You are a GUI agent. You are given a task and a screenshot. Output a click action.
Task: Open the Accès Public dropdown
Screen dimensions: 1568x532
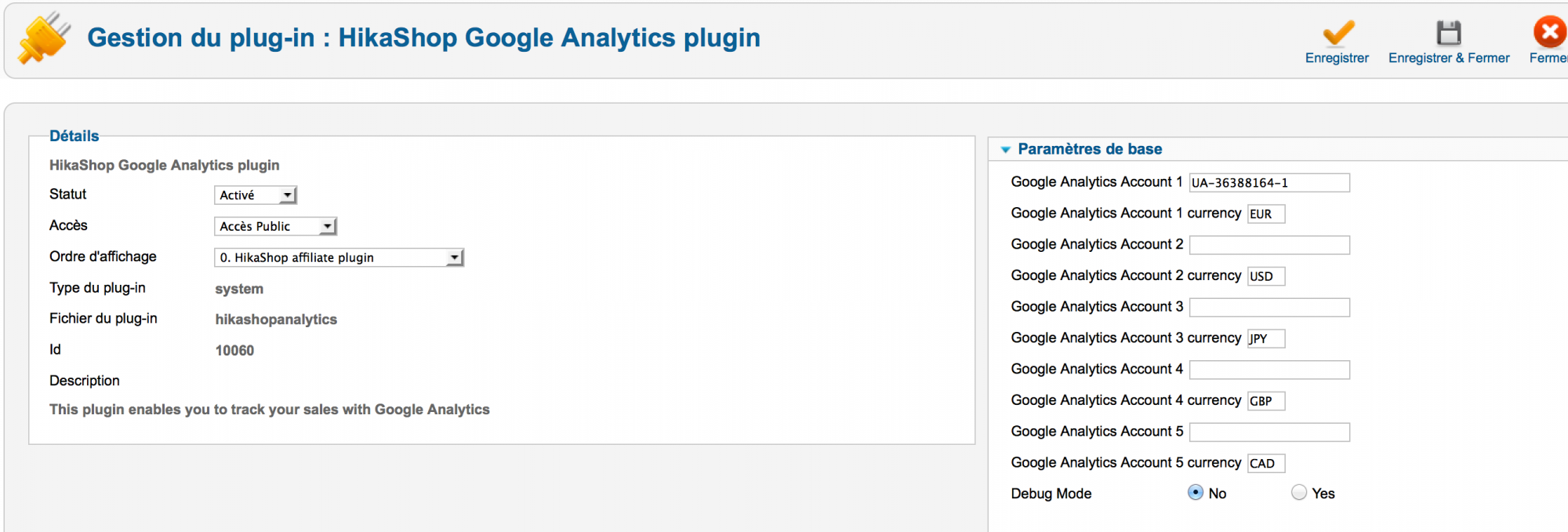(276, 227)
